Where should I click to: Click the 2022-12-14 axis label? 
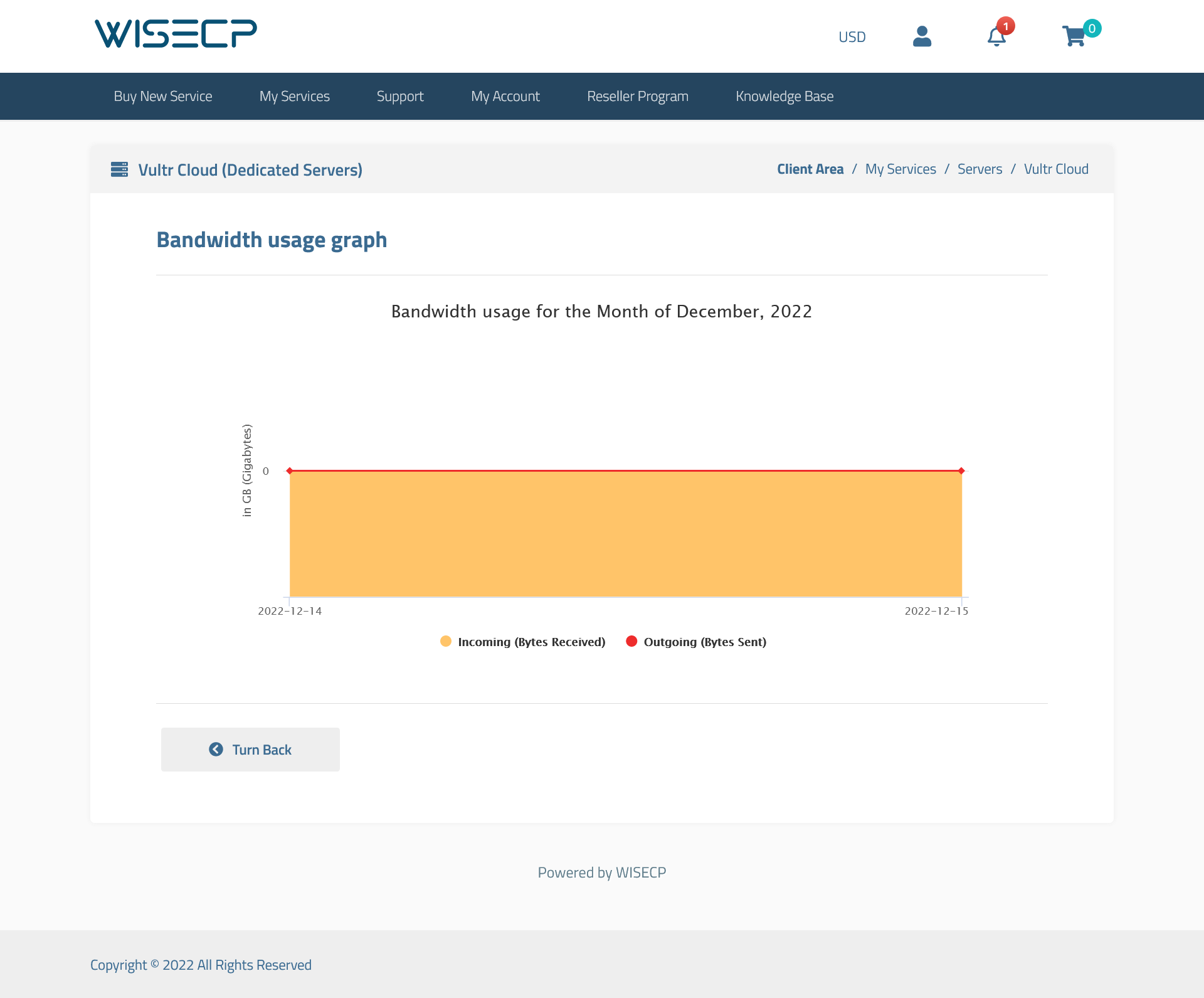pyautogui.click(x=290, y=611)
